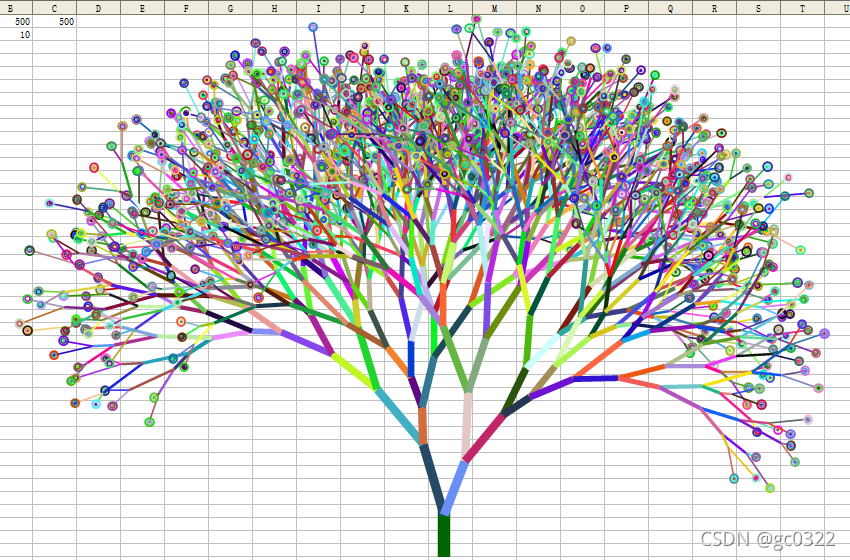Select column C header
The image size is (850, 560).
(x=54, y=8)
